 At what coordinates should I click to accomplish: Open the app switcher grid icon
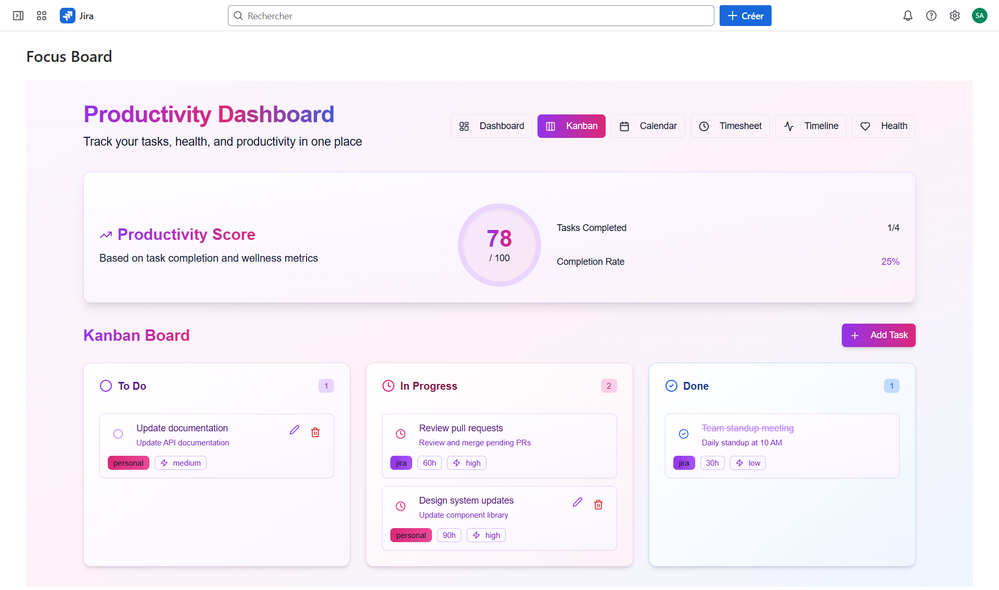pyautogui.click(x=41, y=15)
